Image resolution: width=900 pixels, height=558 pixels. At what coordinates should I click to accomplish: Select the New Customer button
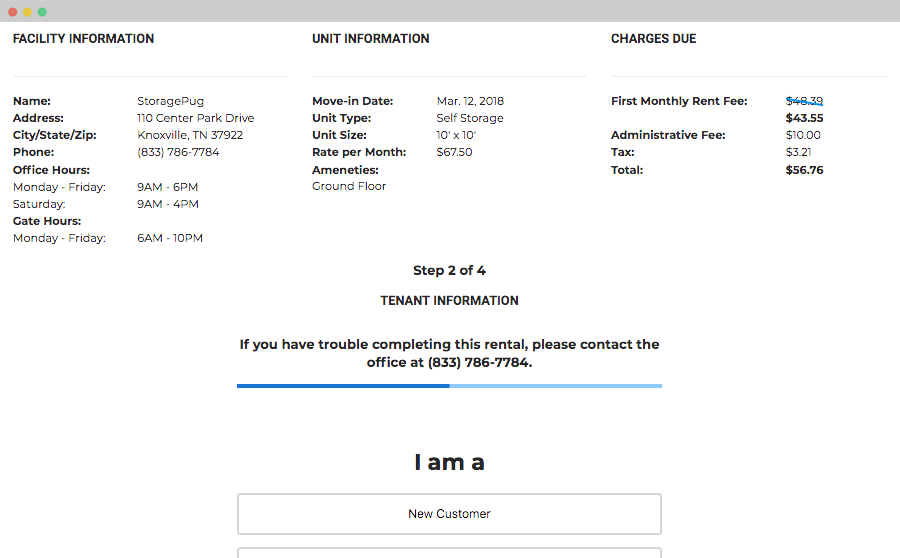pos(449,514)
